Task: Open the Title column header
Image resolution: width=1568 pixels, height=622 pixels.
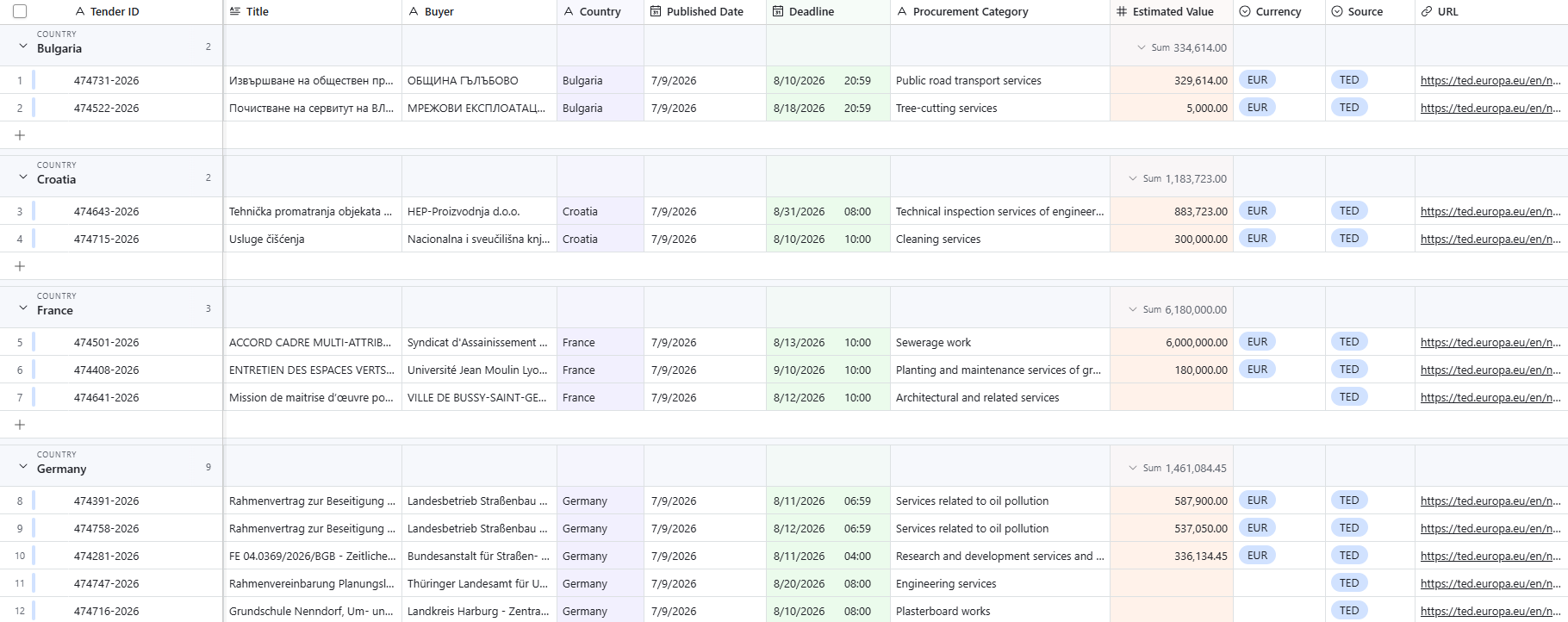Action: point(313,12)
